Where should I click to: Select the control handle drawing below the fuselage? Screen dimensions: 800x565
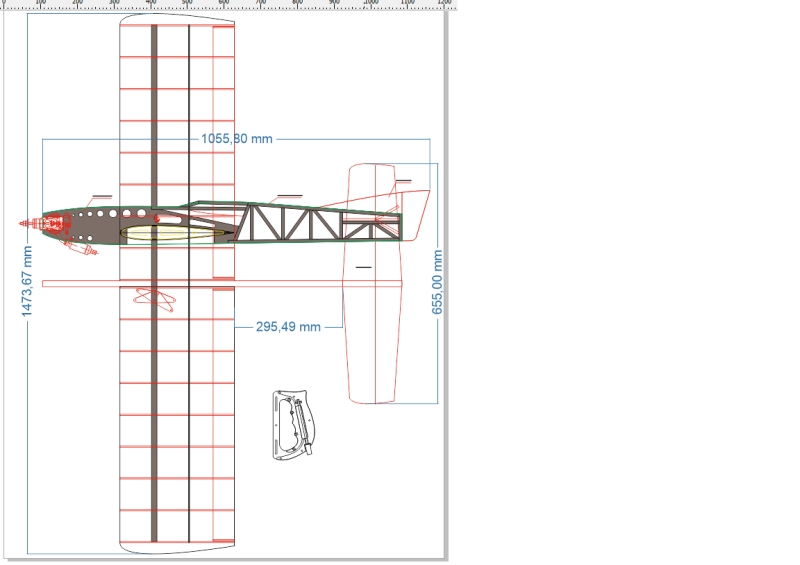tap(293, 425)
